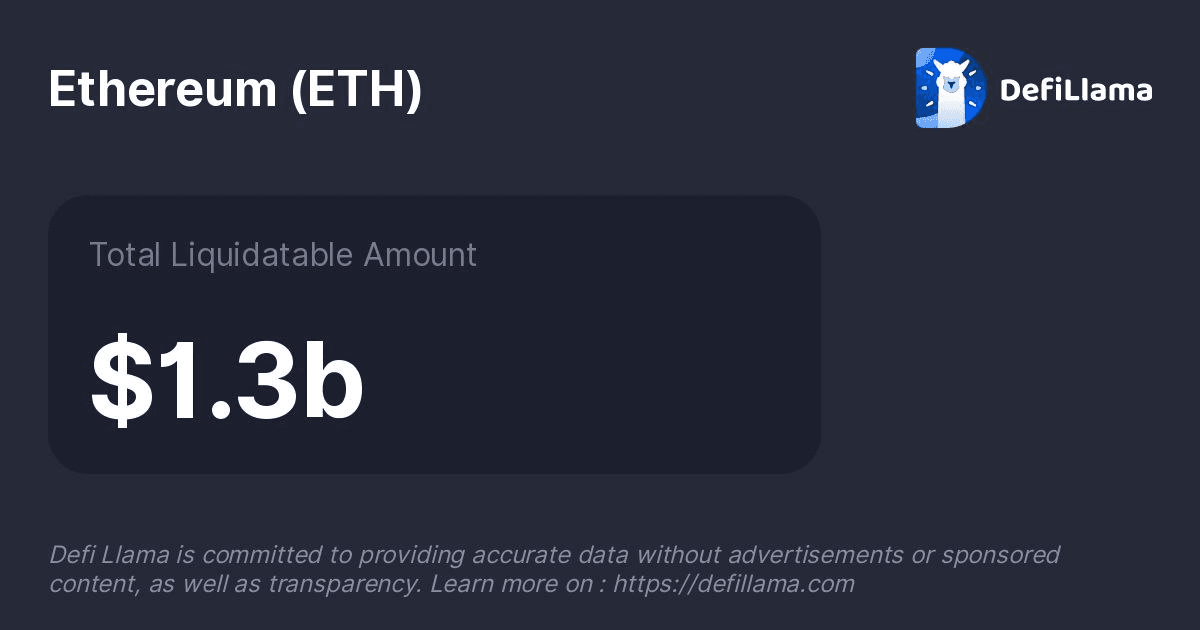Open the https://defillama.com link

(x=734, y=584)
